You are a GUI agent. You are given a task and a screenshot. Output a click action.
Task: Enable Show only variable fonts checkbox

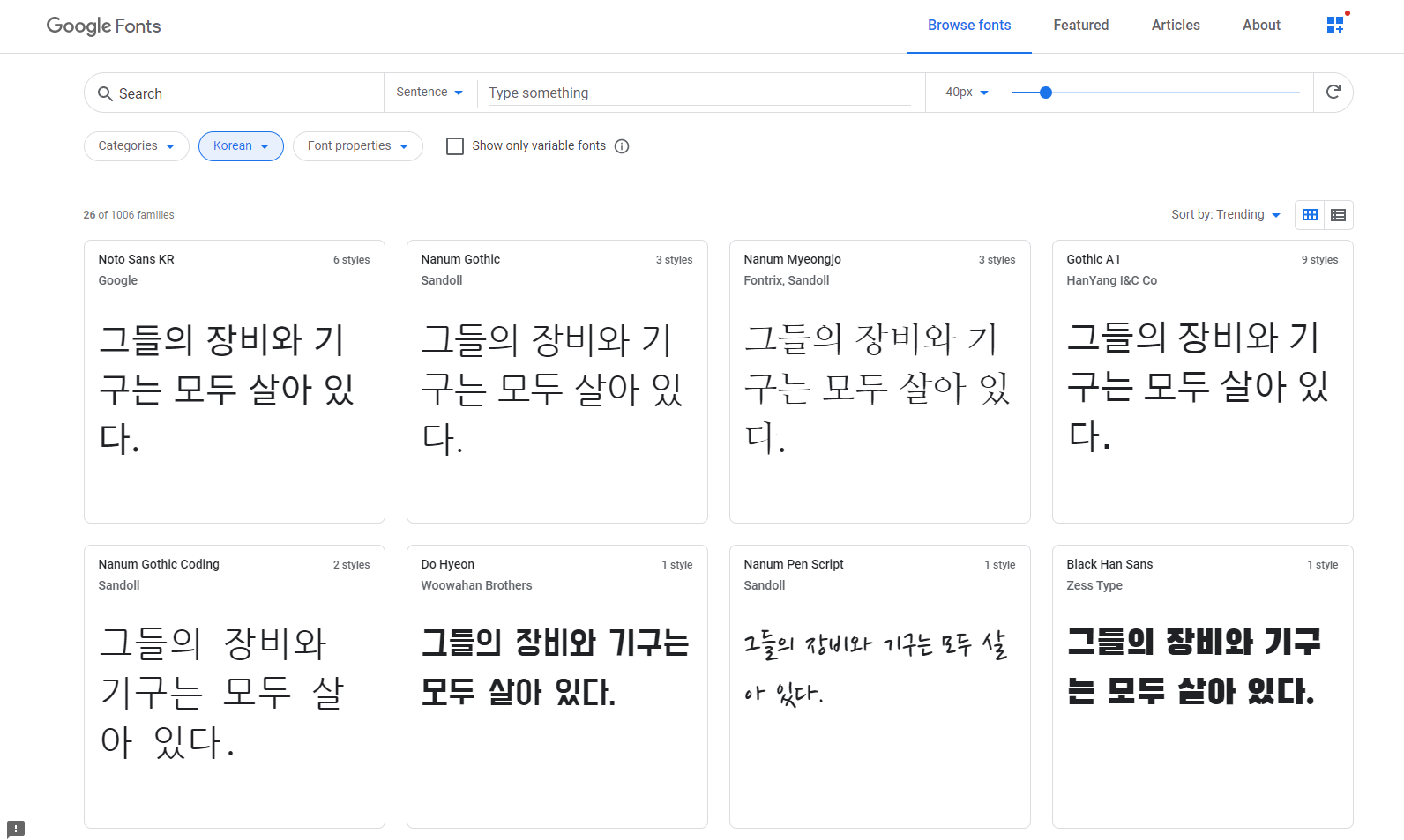(x=455, y=146)
